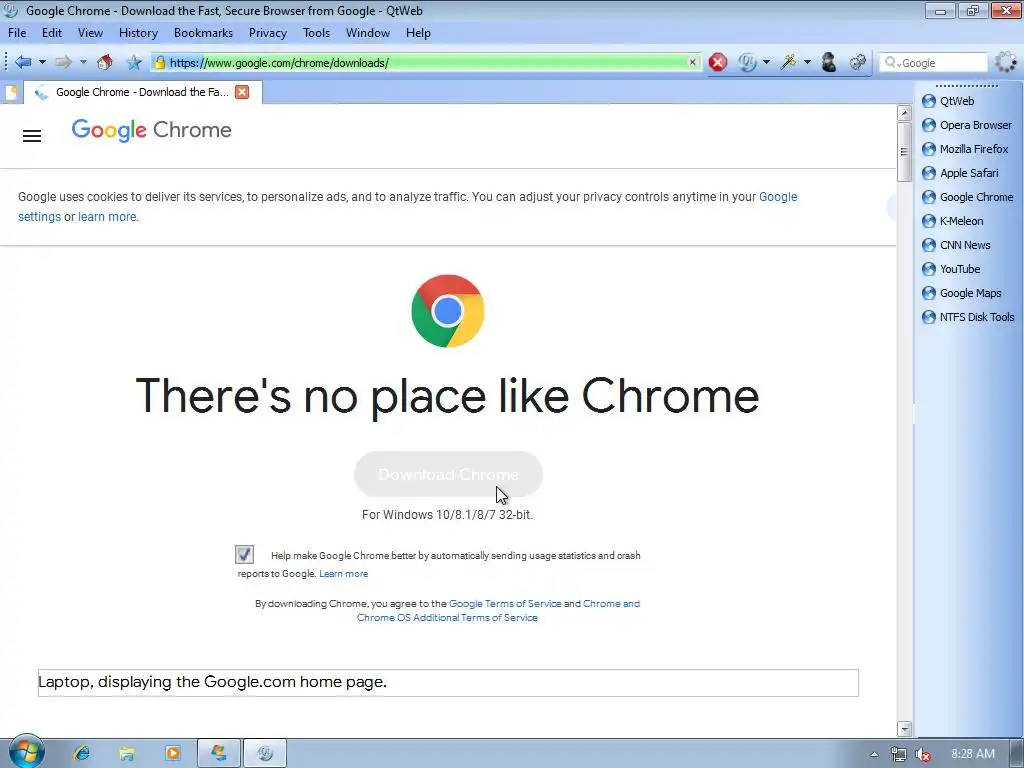Image resolution: width=1024 pixels, height=768 pixels.
Task: Open Windows Media Player taskbar icon
Action: point(173,754)
